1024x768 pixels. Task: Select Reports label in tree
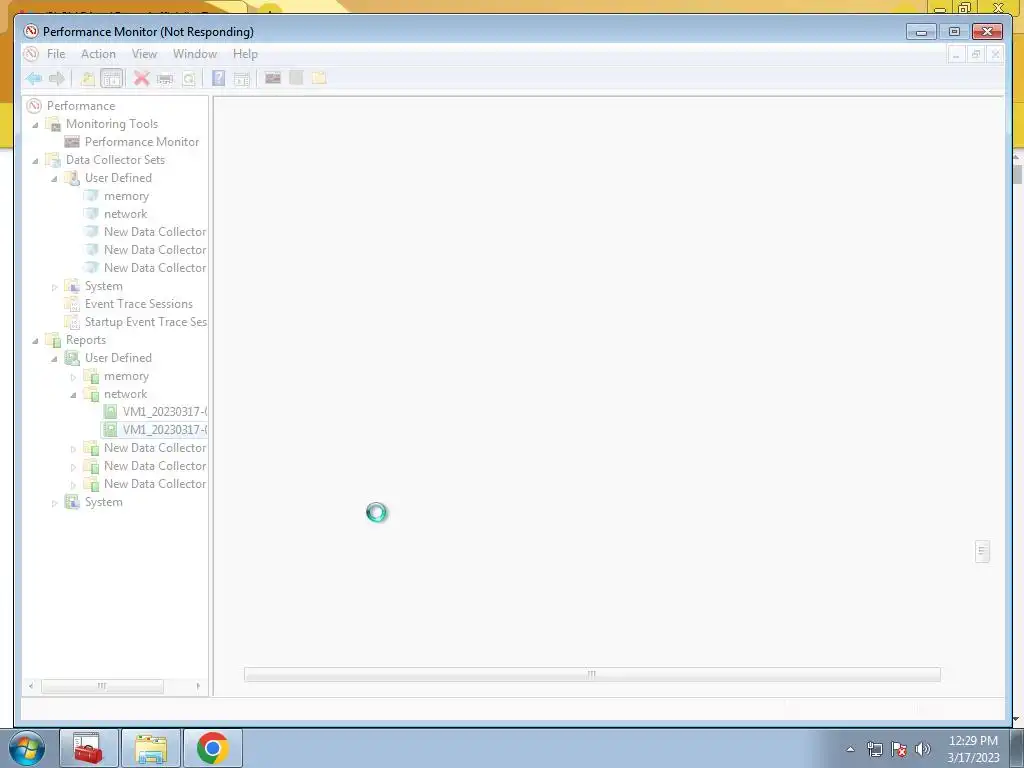86,340
